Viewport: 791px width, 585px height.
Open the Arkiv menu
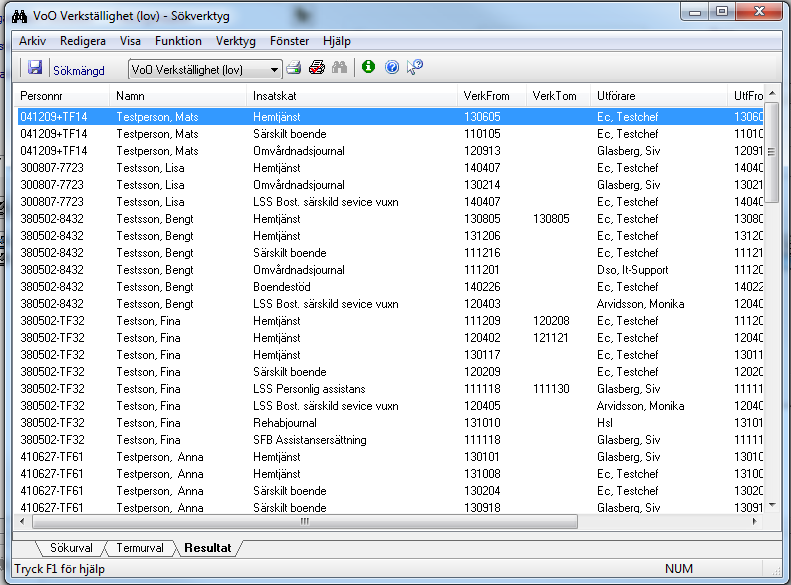32,41
